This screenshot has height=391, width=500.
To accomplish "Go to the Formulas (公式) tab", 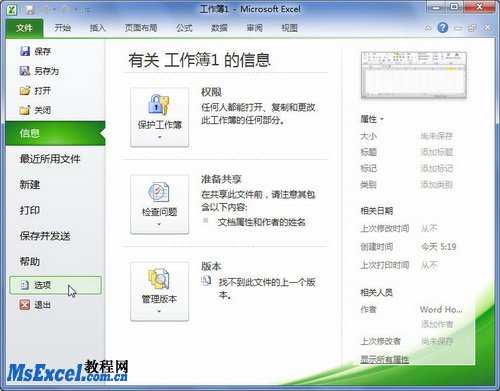I will [x=184, y=28].
